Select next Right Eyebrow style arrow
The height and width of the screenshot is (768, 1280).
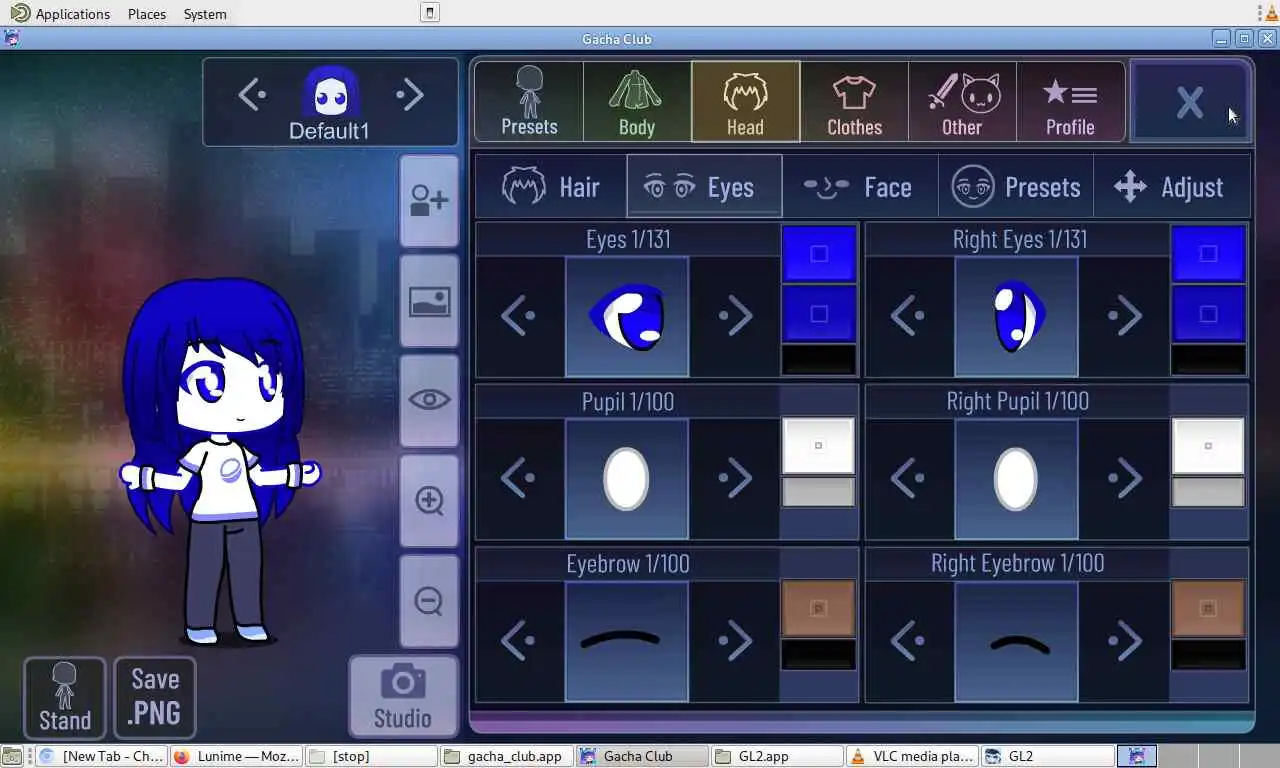click(x=1125, y=641)
